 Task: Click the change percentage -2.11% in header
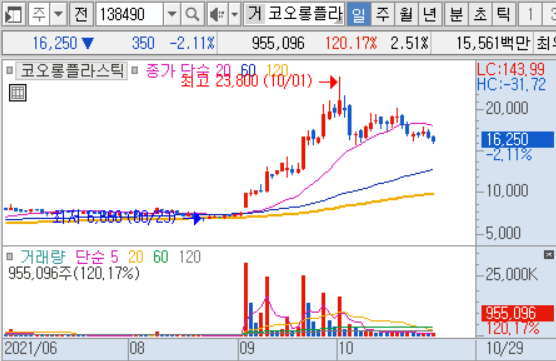point(192,44)
